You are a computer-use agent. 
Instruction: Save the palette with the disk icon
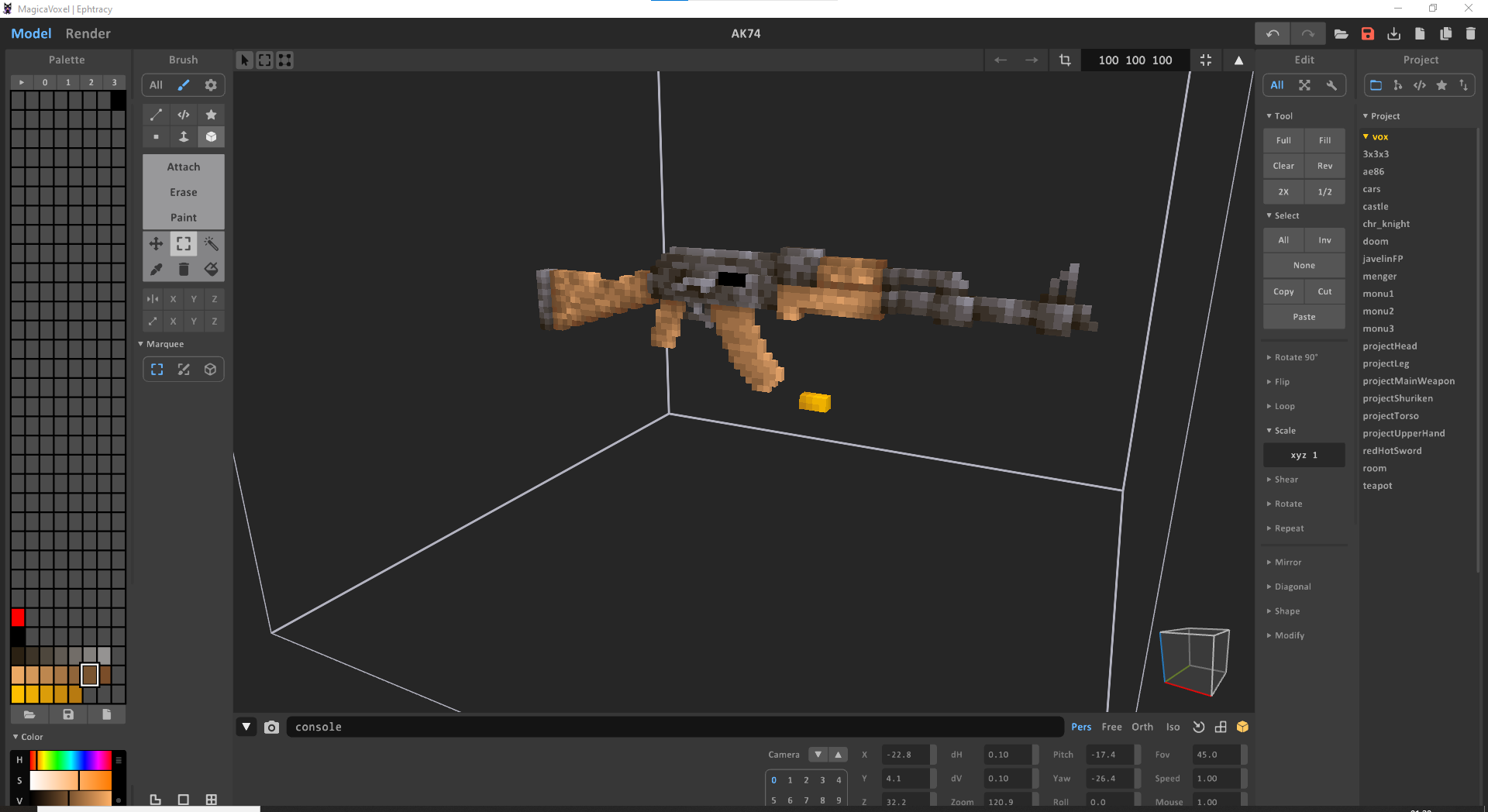click(68, 714)
